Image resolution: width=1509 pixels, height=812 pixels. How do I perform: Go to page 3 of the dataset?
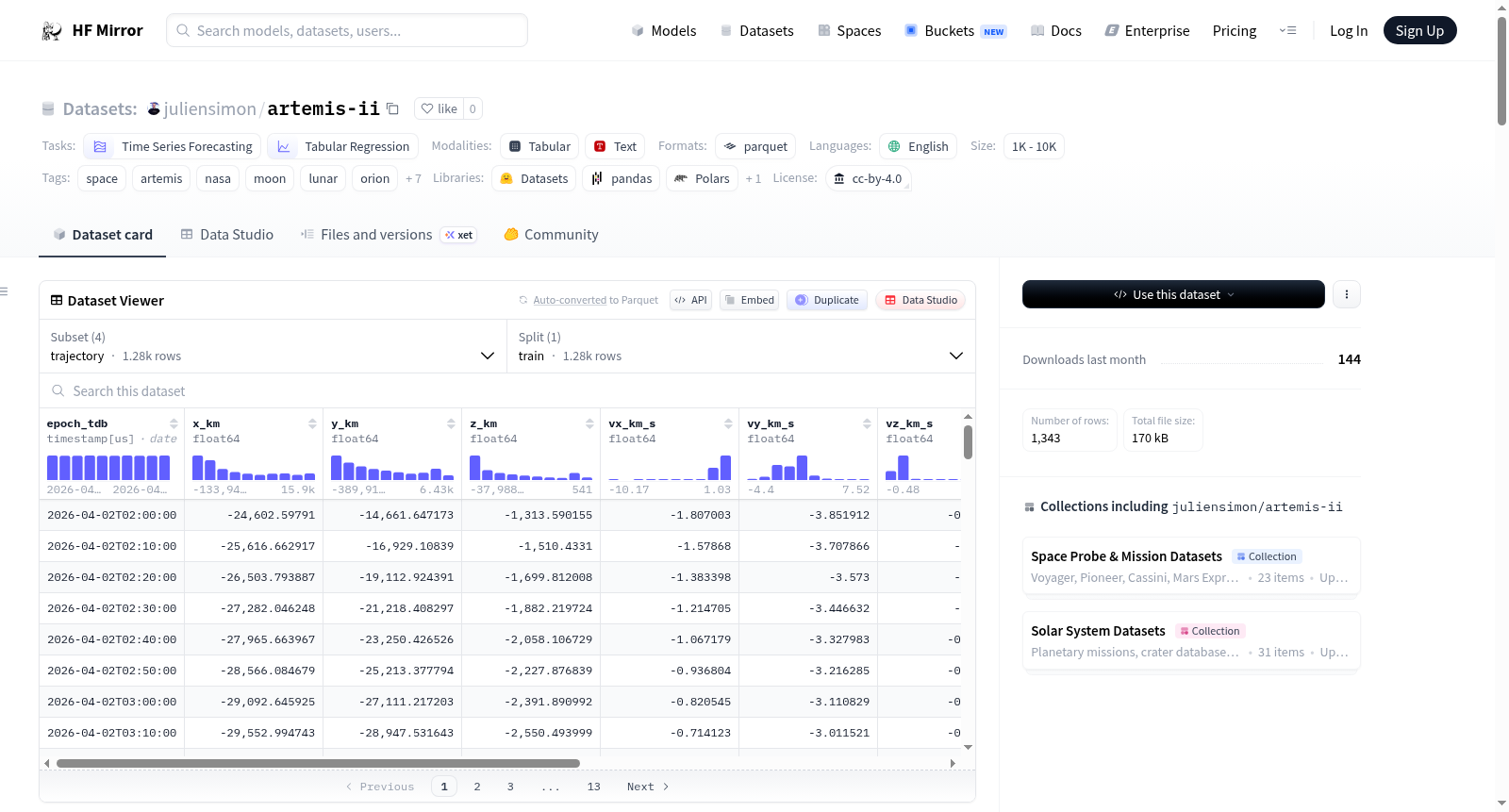point(510,787)
